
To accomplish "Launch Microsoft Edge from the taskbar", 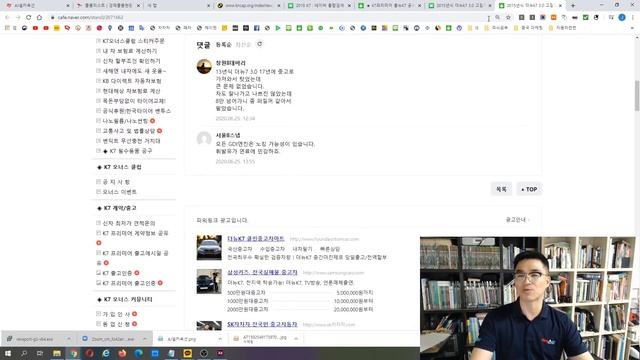I will point(138,353).
